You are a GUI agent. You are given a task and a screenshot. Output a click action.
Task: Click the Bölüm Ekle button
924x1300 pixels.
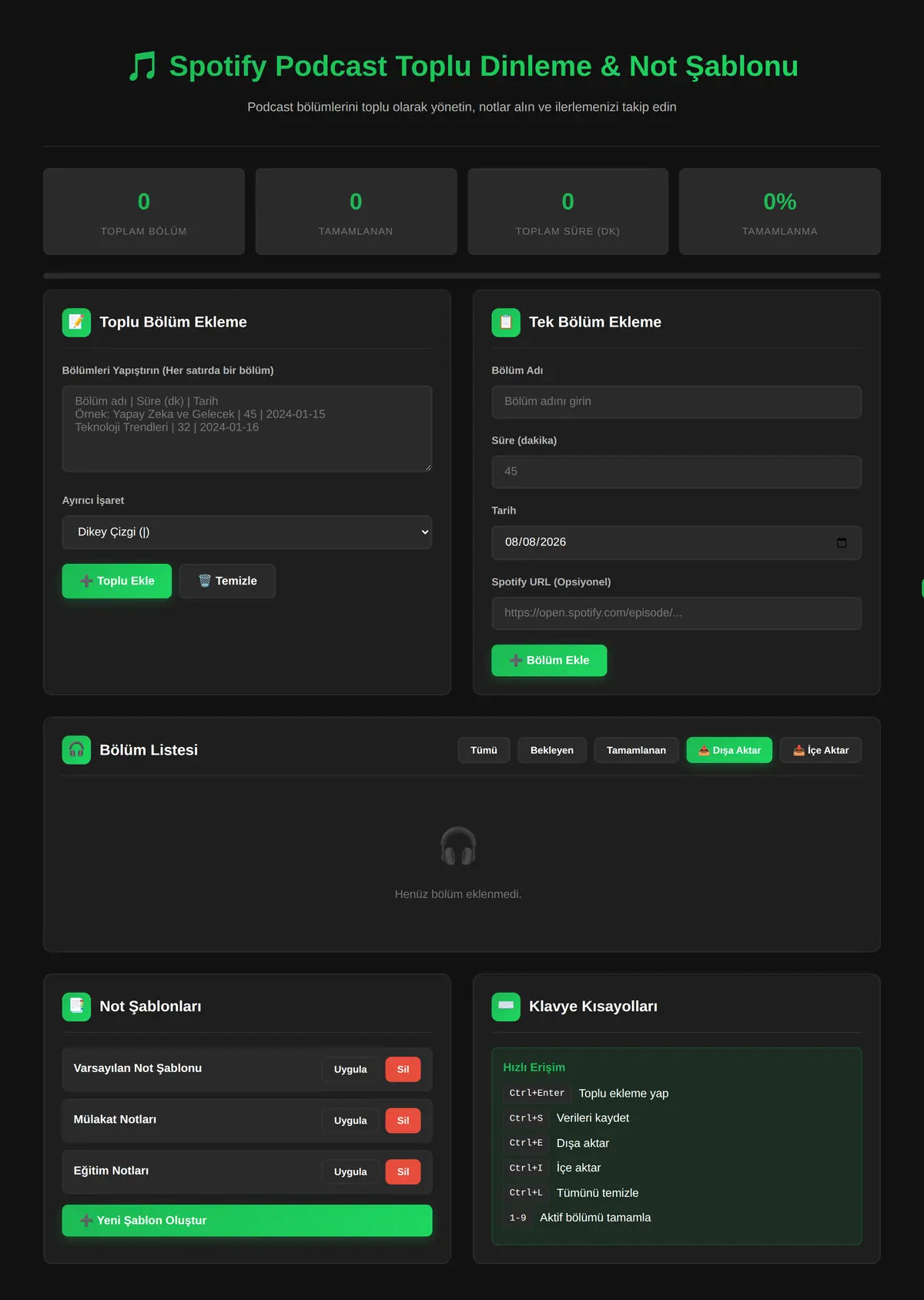click(x=549, y=660)
